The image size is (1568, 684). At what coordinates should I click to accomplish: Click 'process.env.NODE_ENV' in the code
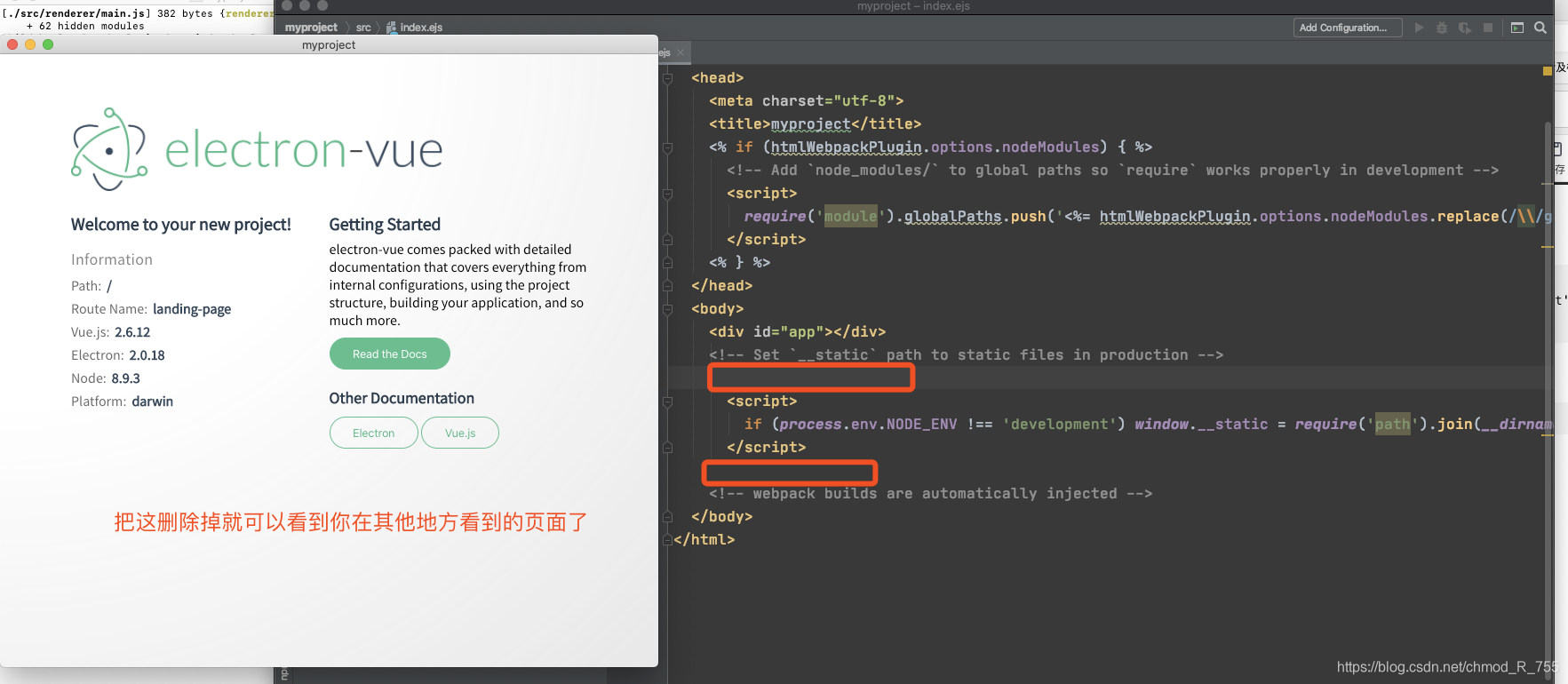click(x=868, y=425)
